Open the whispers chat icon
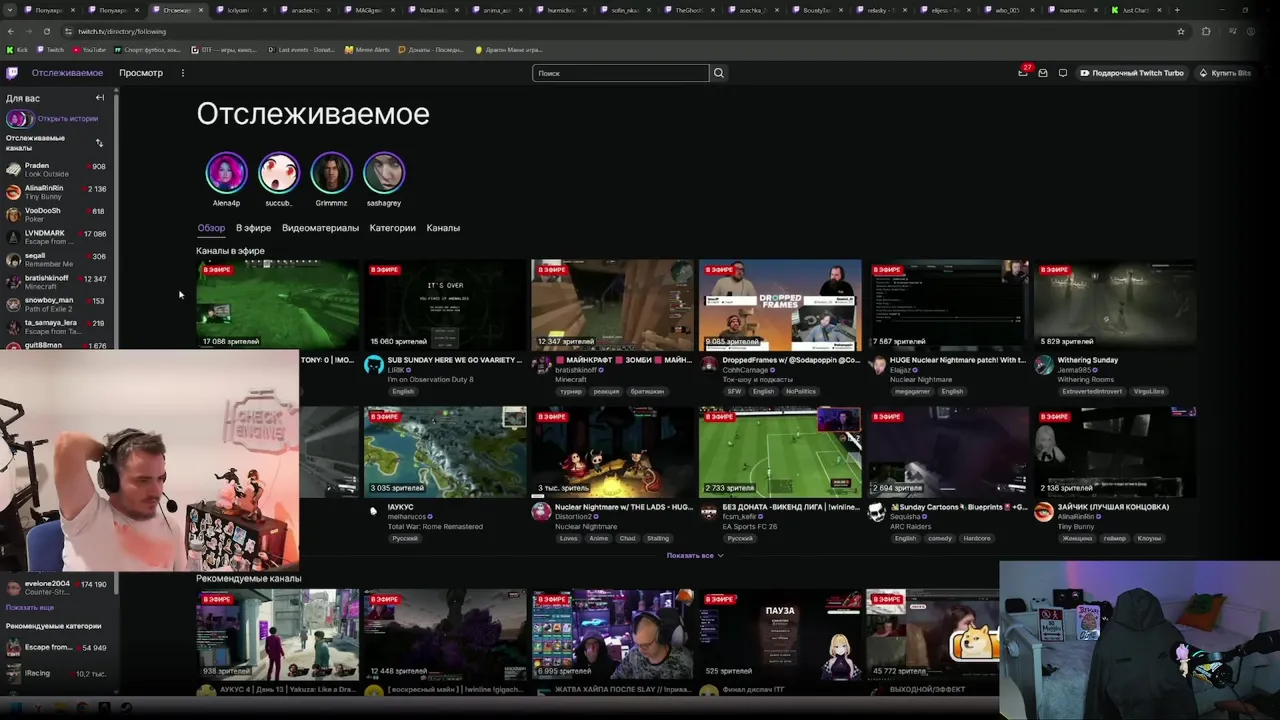1280x720 pixels. (x=1063, y=73)
